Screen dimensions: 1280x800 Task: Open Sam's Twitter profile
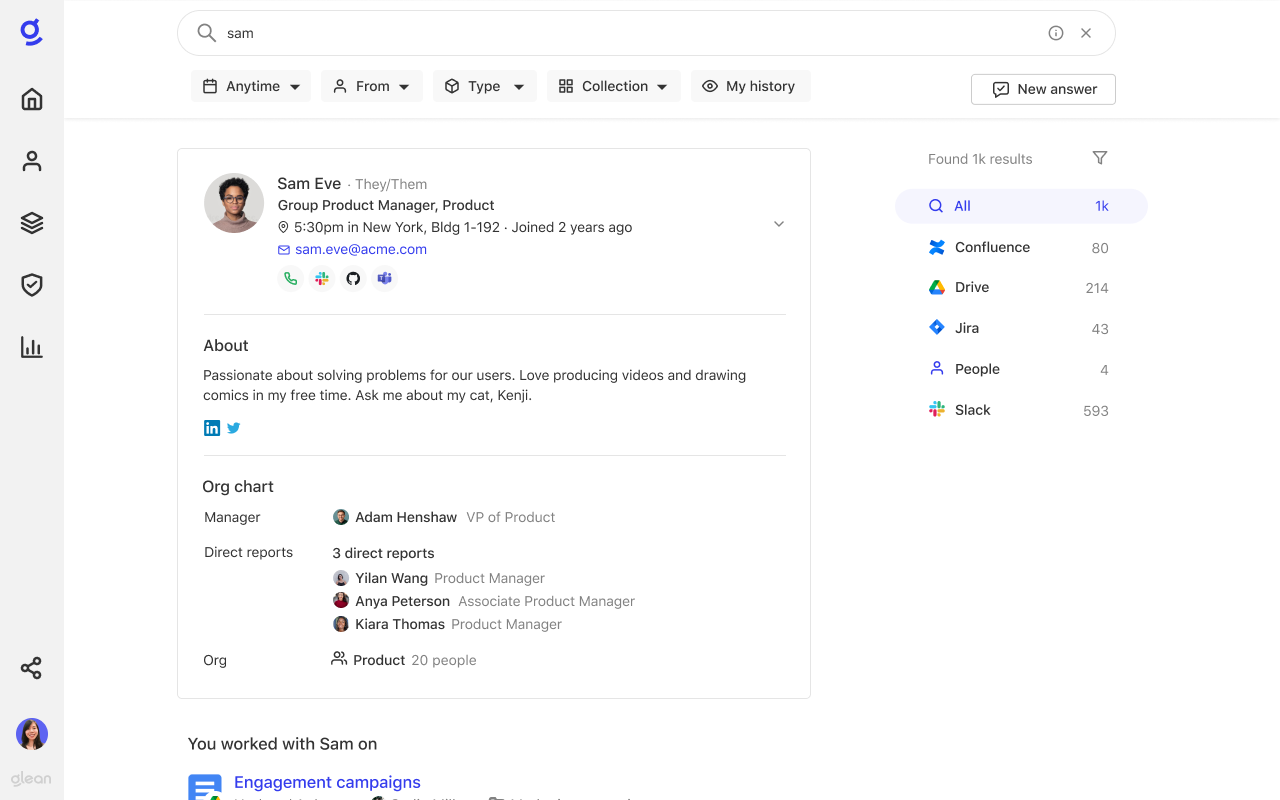click(x=233, y=427)
